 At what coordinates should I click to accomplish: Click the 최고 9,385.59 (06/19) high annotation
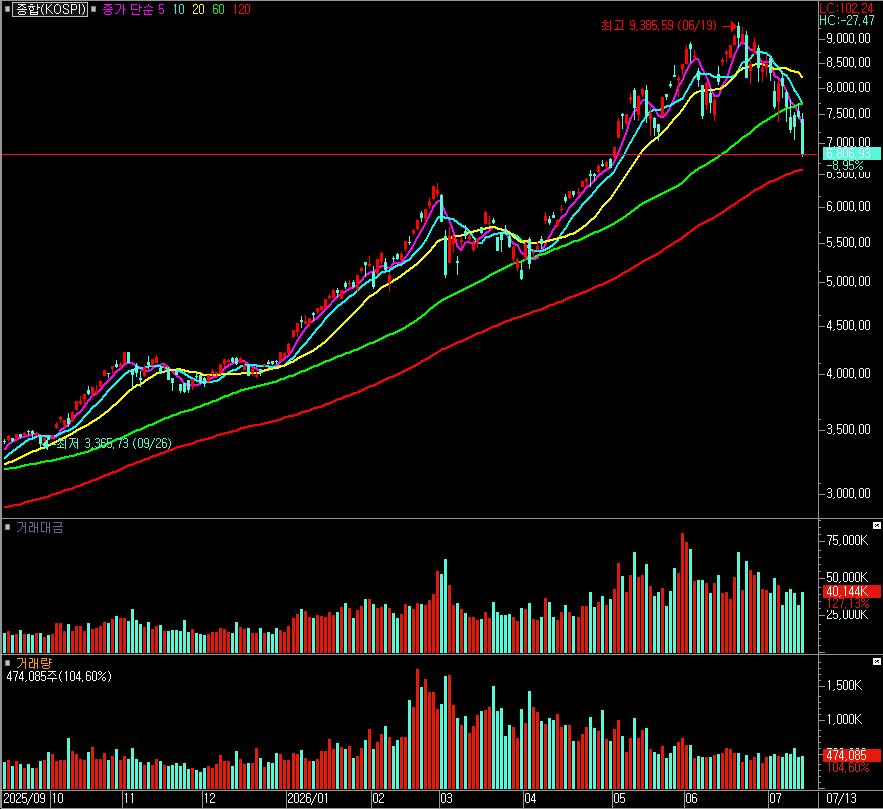(659, 25)
